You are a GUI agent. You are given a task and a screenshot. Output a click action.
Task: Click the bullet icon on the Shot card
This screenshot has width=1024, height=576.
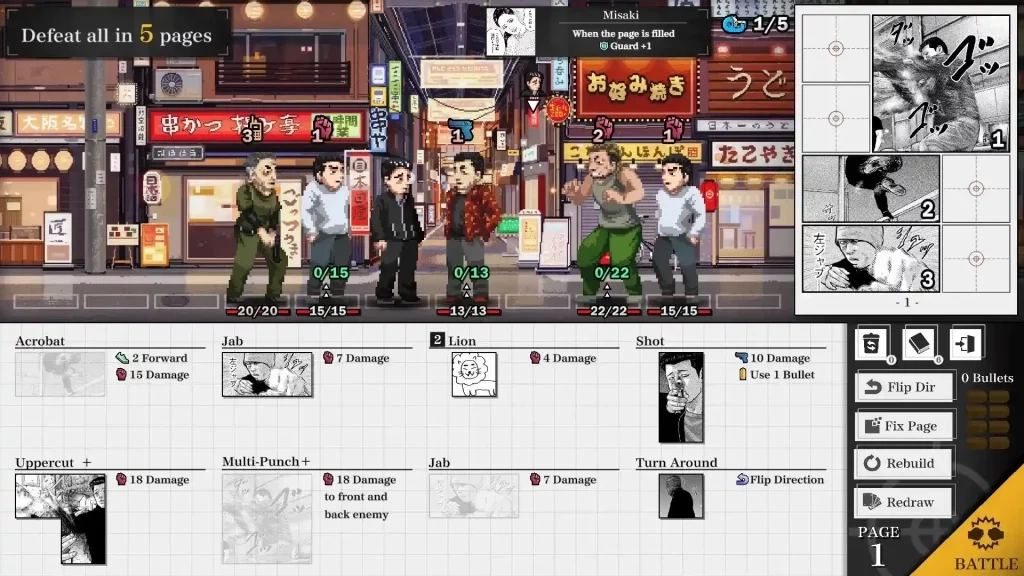coord(741,372)
